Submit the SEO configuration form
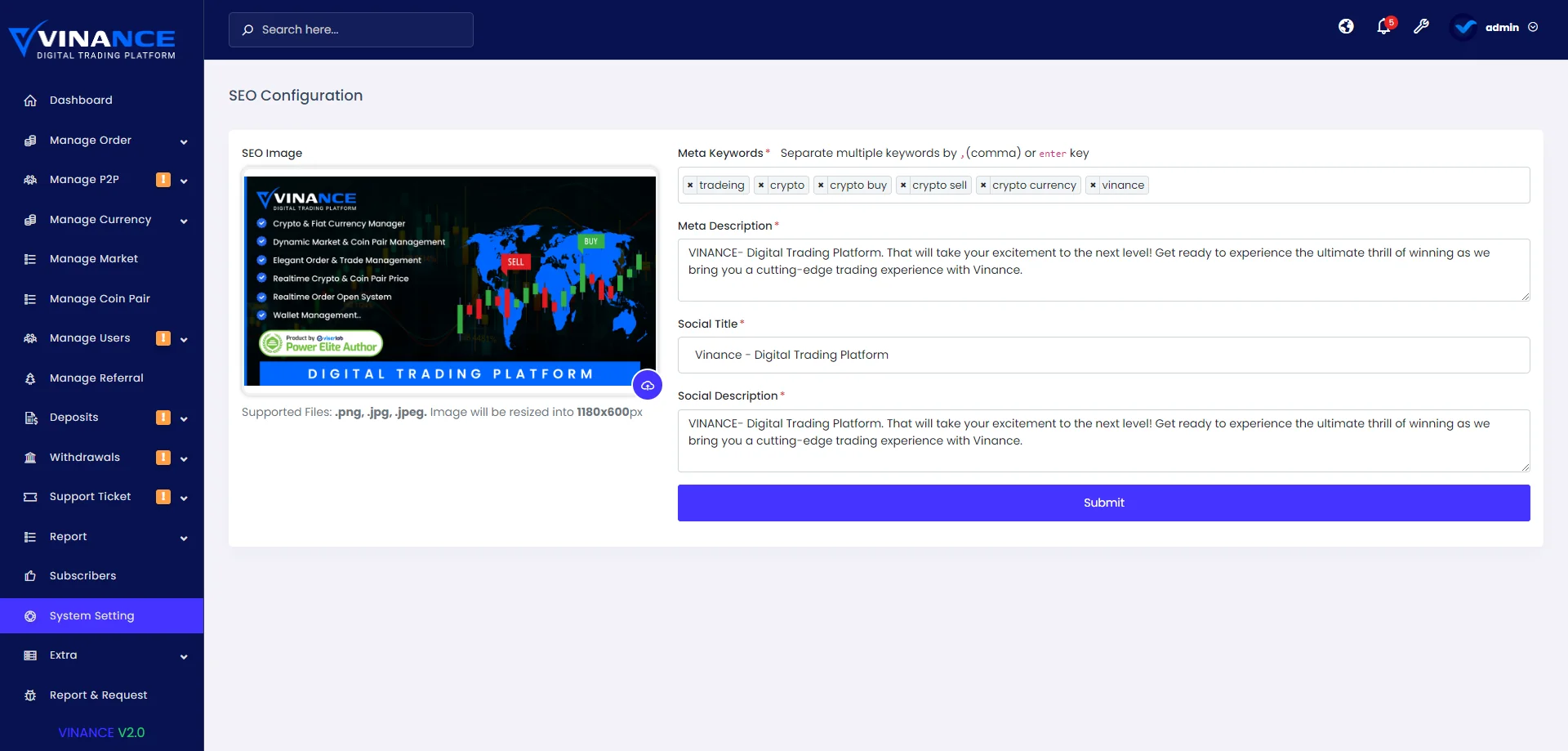Viewport: 1568px width, 751px height. click(1103, 503)
